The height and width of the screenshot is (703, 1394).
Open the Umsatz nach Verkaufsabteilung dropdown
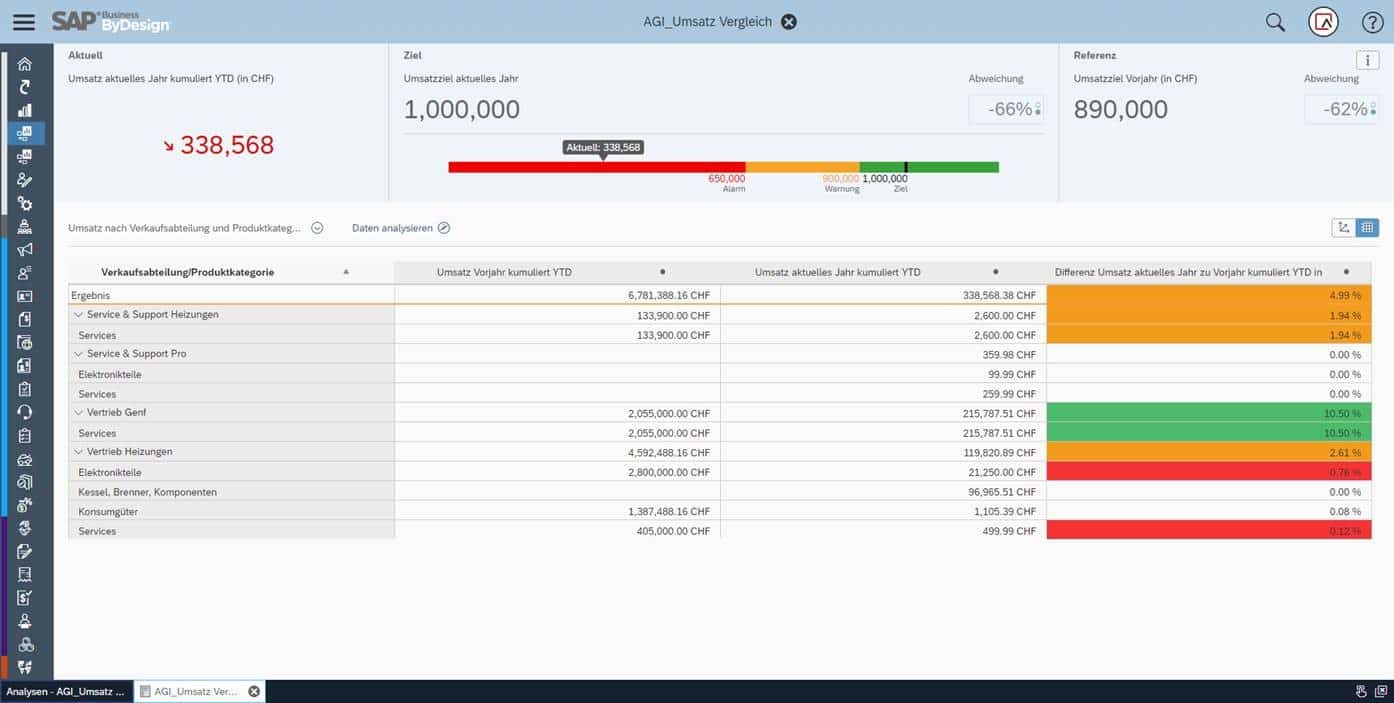(317, 228)
